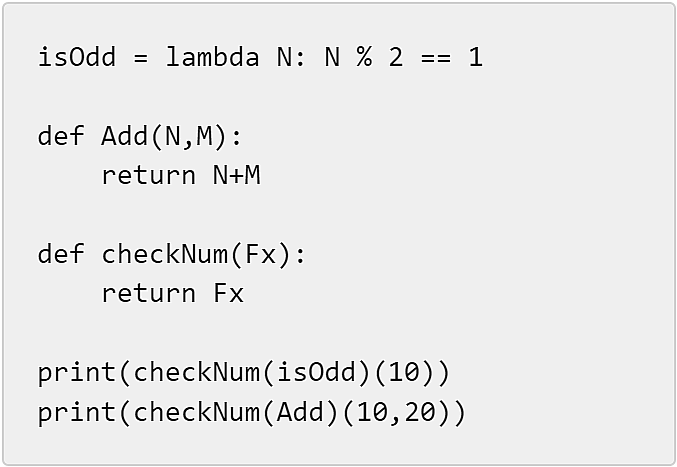Click the Fx parameter in checkNum signature
The height and width of the screenshot is (467, 677).
pyautogui.click(x=260, y=254)
